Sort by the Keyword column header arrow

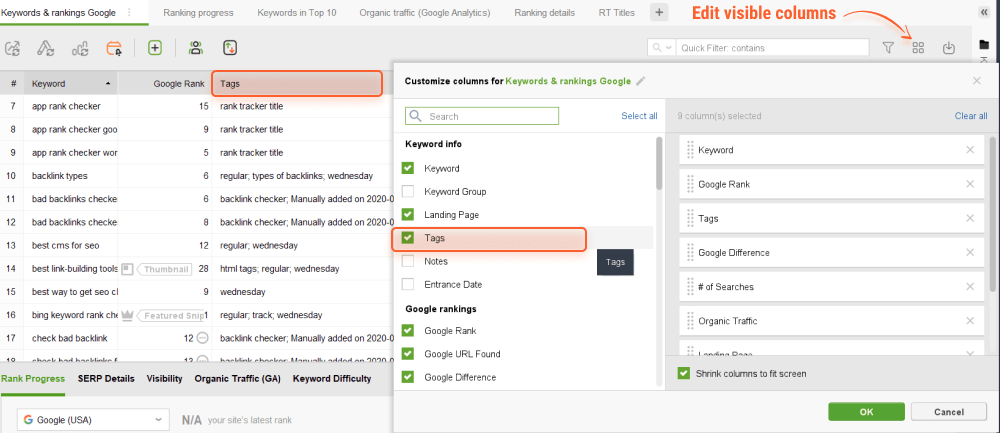coord(107,84)
